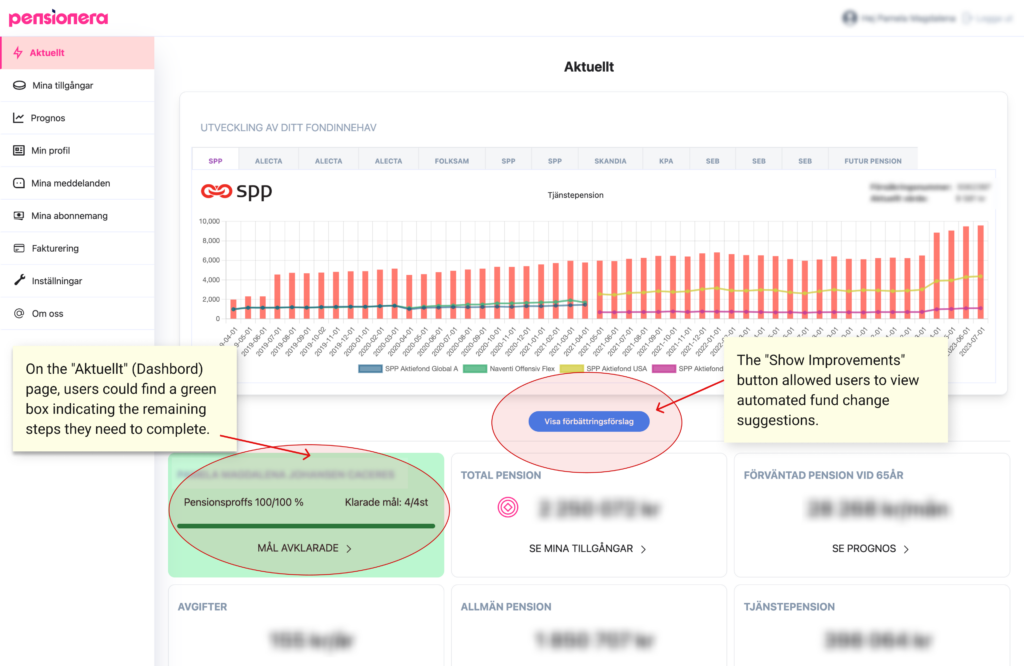Click the Pensionsproffs 100/100 % text
The image size is (1024, 666).
pyautogui.click(x=244, y=503)
